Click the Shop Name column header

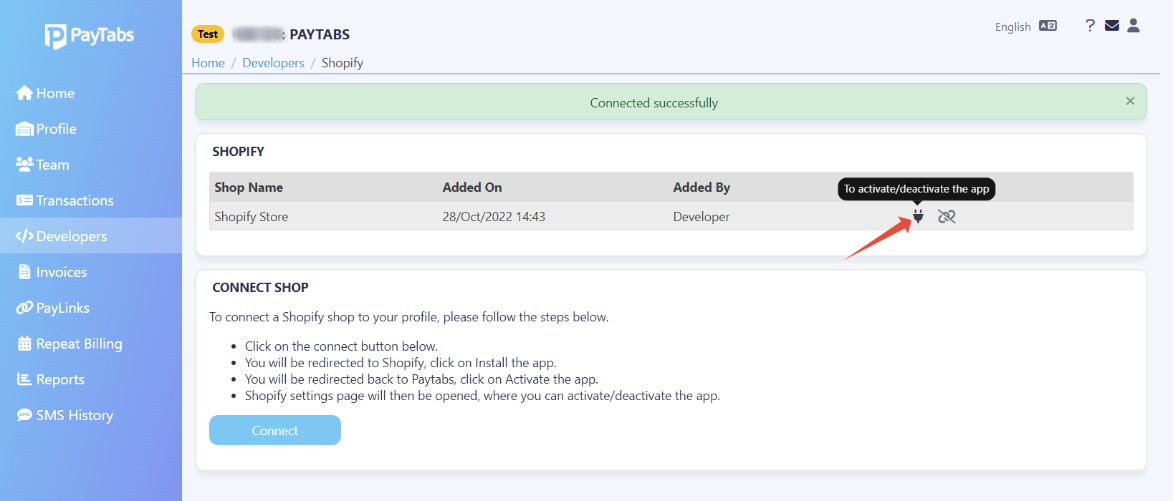click(248, 187)
